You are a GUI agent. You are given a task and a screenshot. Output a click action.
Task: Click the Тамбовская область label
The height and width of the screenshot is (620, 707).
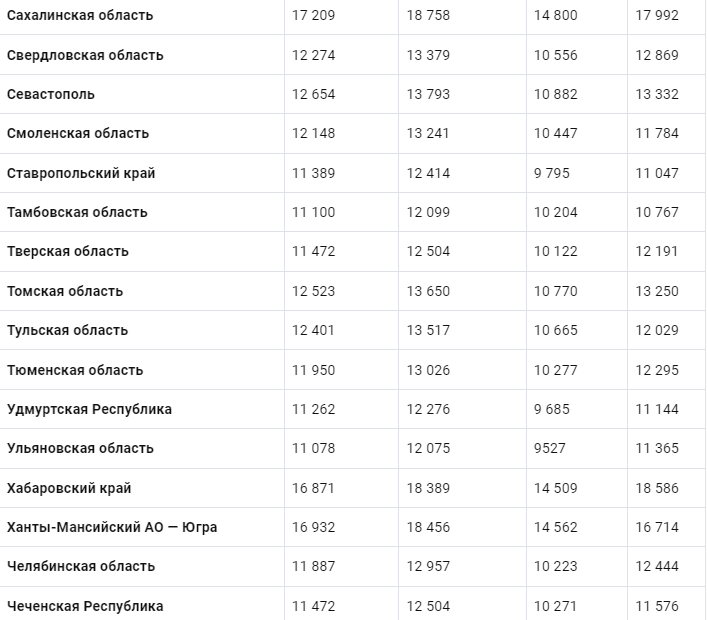tap(77, 212)
